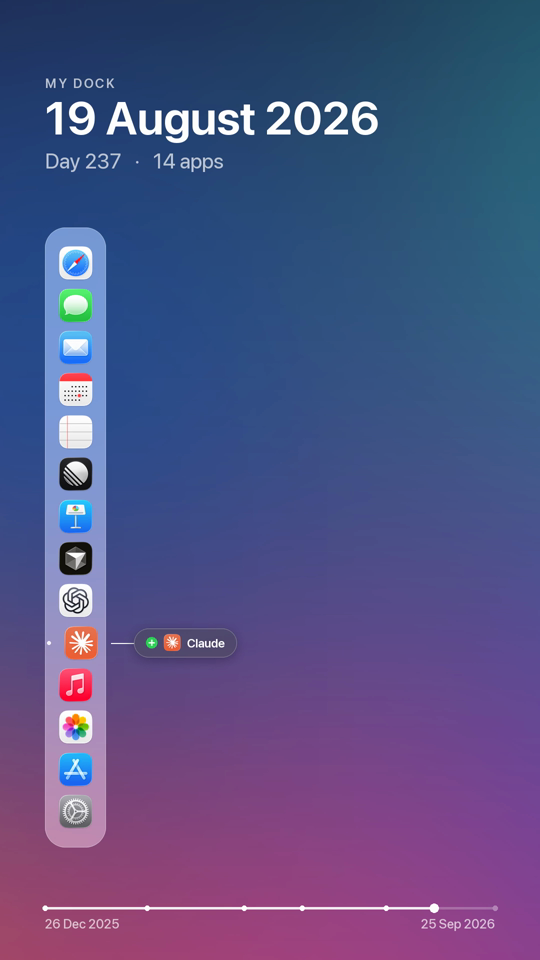This screenshot has height=960, width=540.
Task: Jump to the highlighted current timeline marker
Action: (x=434, y=908)
